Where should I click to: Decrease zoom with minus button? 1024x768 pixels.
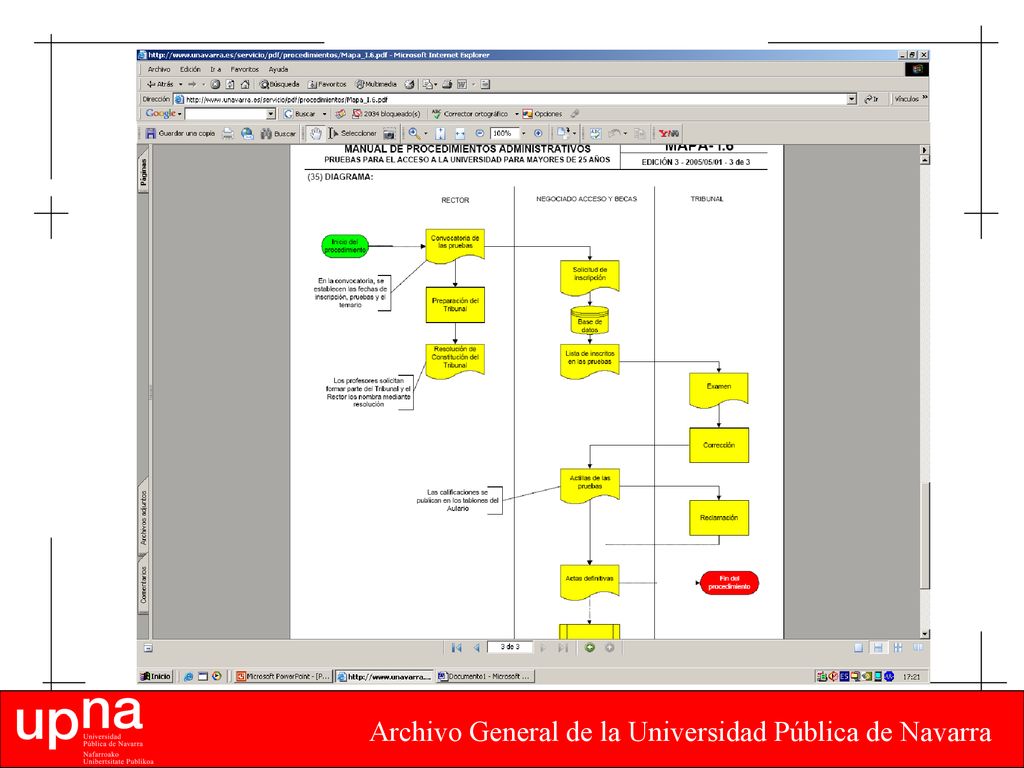coord(479,133)
